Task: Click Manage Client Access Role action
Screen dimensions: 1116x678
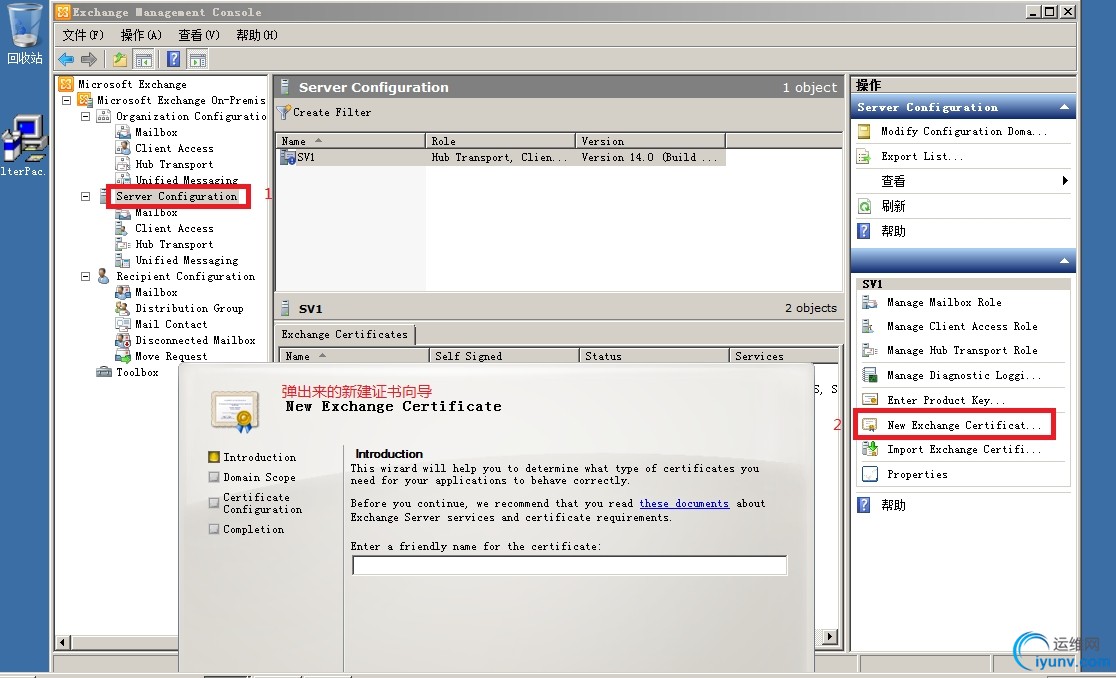Action: tap(962, 327)
